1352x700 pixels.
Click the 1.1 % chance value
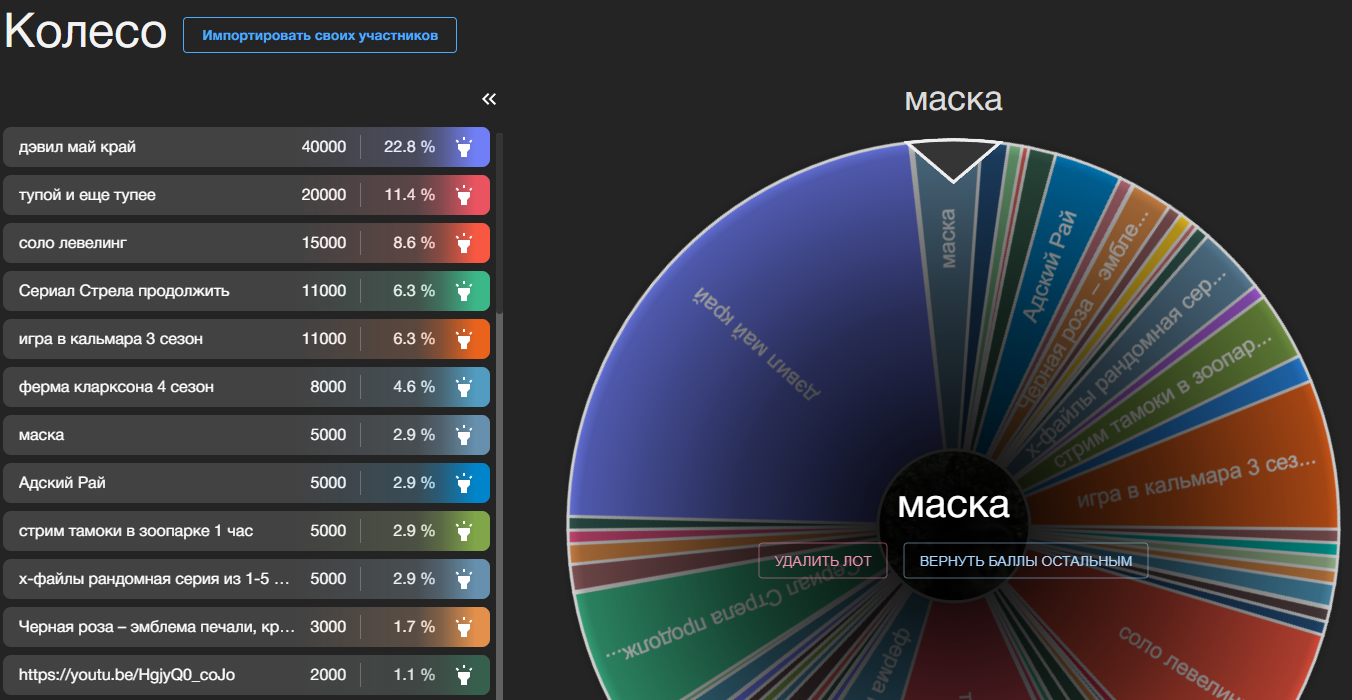coord(414,675)
